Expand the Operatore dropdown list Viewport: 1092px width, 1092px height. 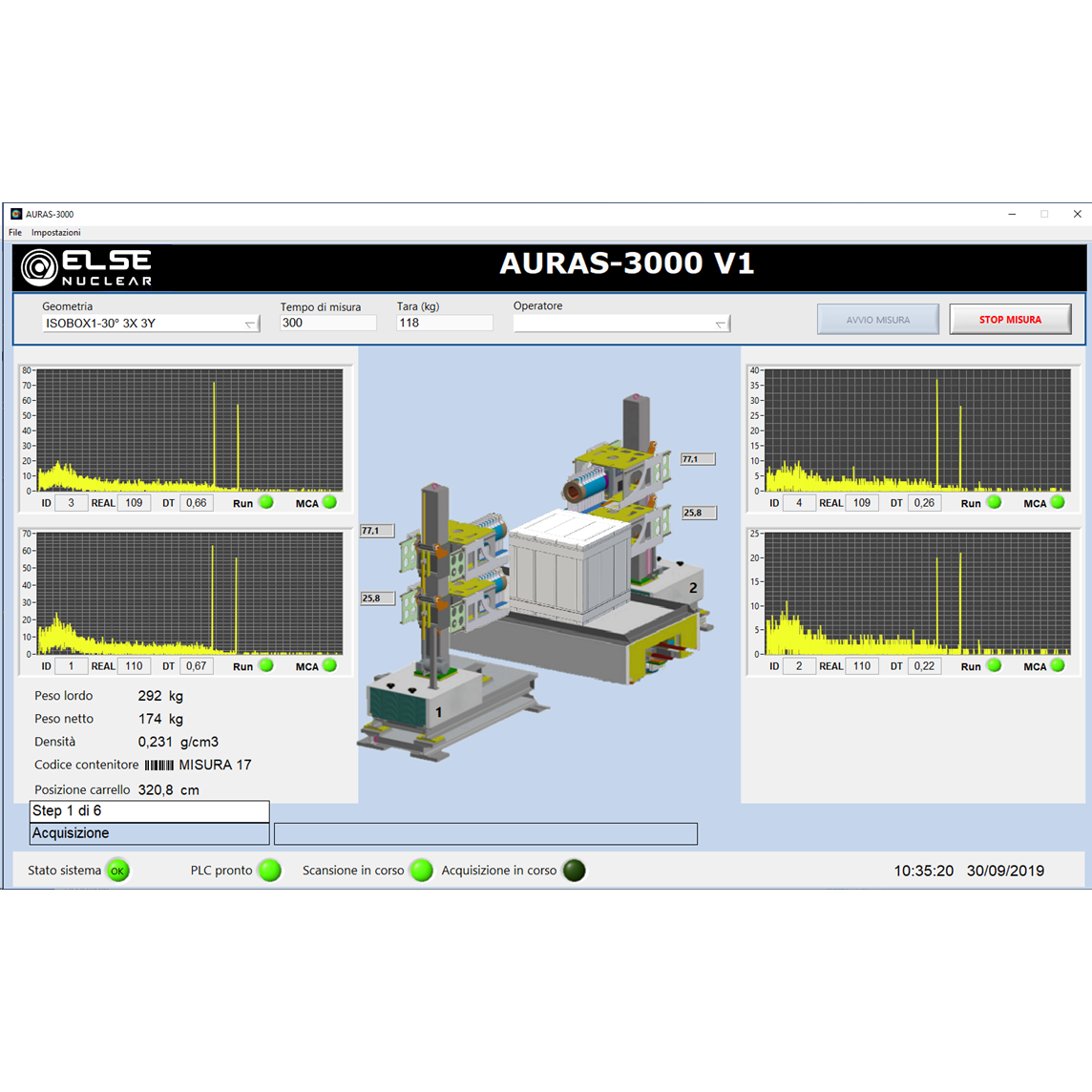(x=622, y=324)
